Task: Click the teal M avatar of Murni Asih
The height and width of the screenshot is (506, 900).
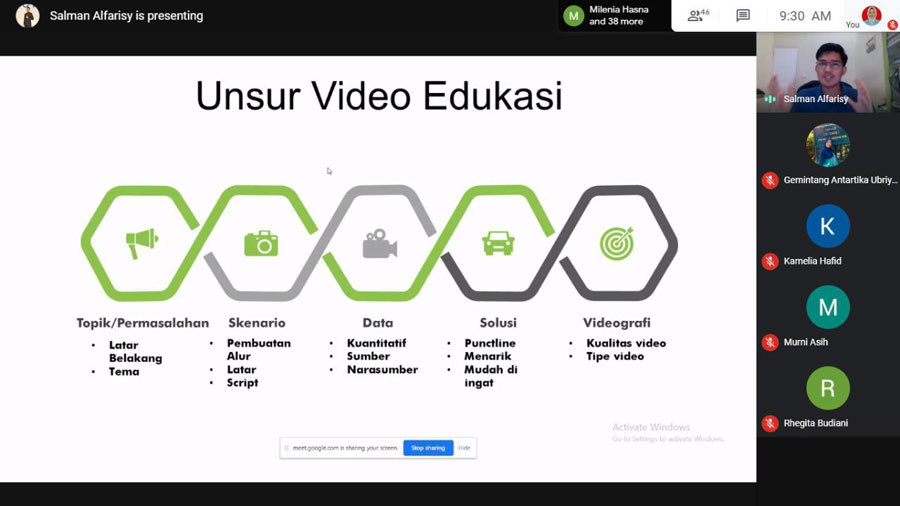Action: click(x=828, y=307)
